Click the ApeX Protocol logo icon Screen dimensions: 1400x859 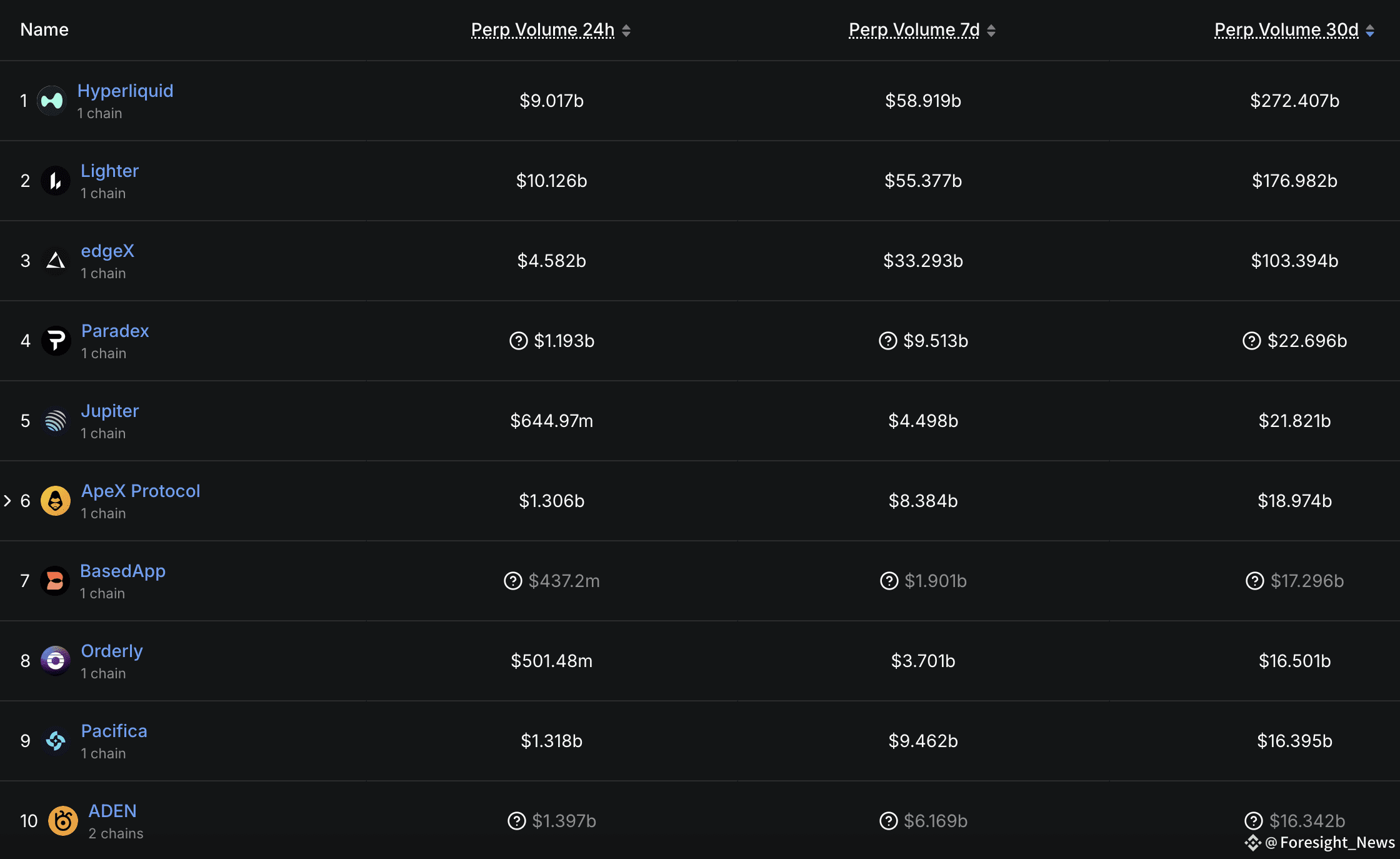point(56,501)
